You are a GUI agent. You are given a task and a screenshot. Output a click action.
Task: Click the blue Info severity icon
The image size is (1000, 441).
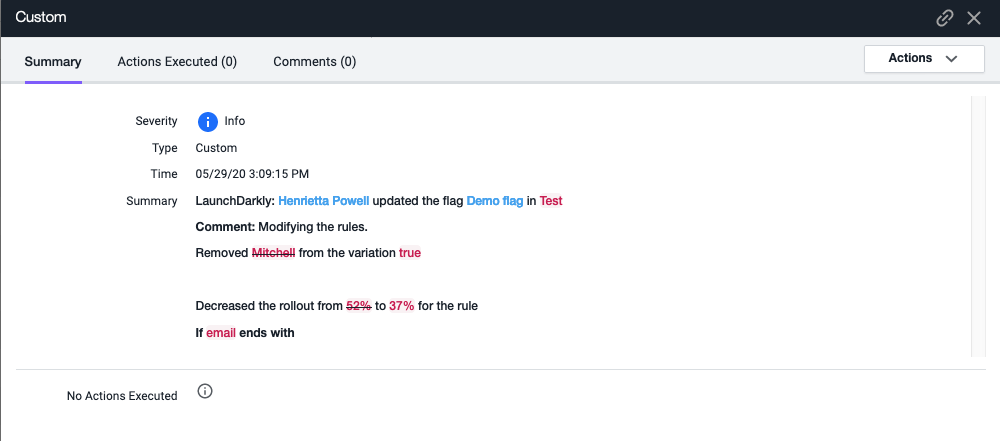coord(207,122)
